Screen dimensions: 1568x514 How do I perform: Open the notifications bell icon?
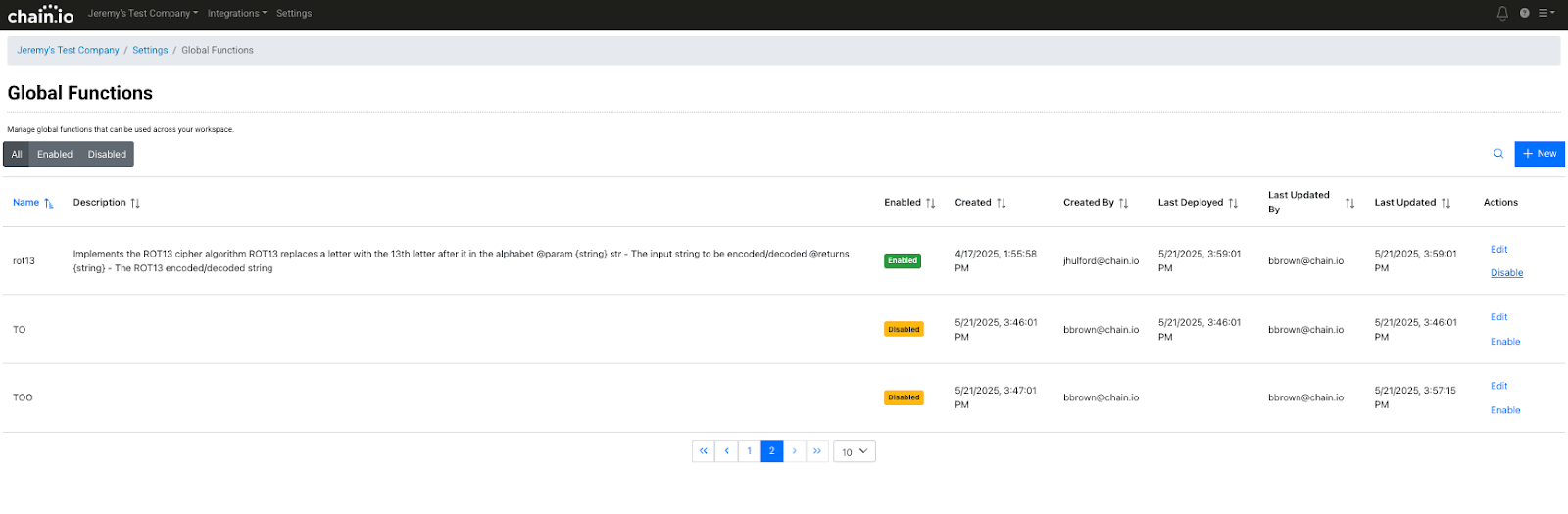1502,13
